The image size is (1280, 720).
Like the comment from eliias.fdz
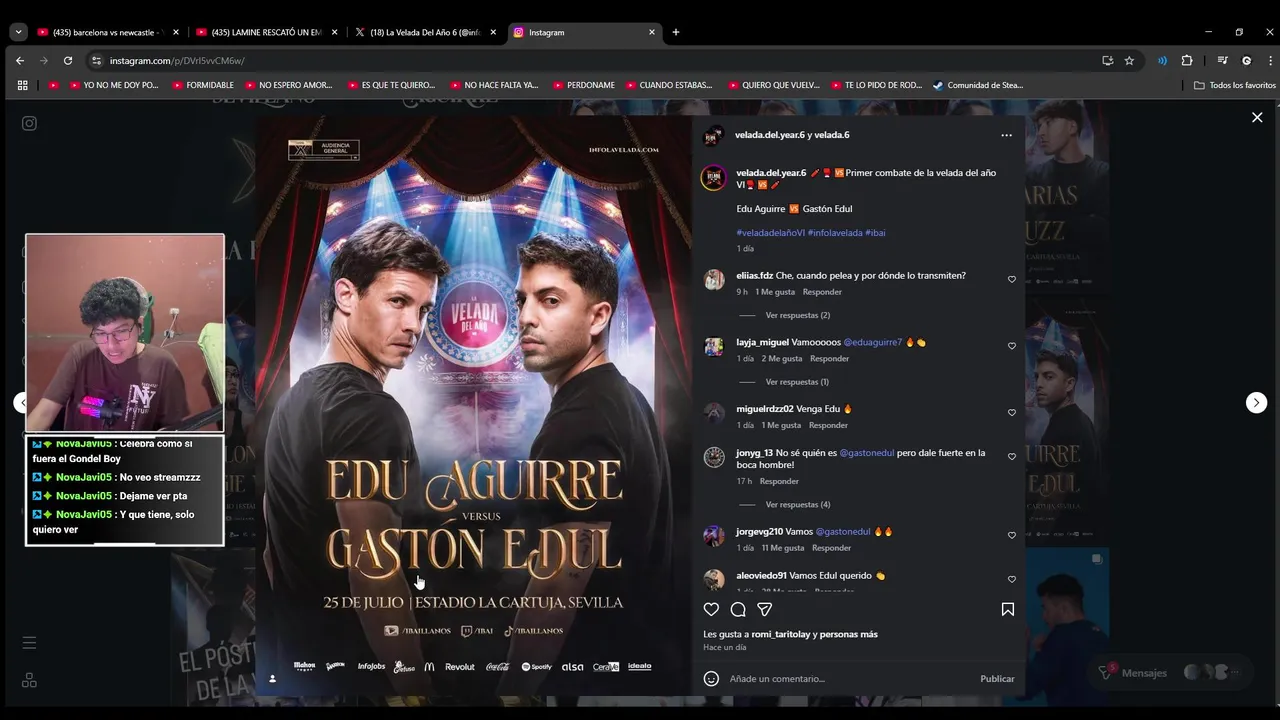pos(1011,279)
